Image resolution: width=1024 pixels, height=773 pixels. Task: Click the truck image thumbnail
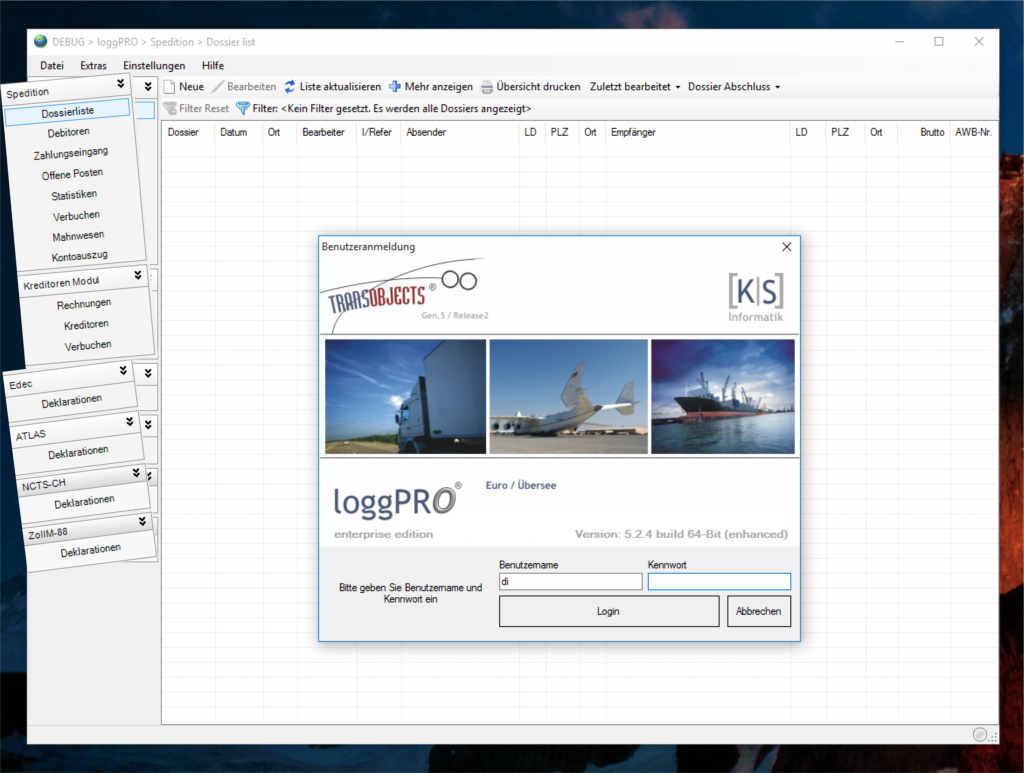[x=406, y=396]
